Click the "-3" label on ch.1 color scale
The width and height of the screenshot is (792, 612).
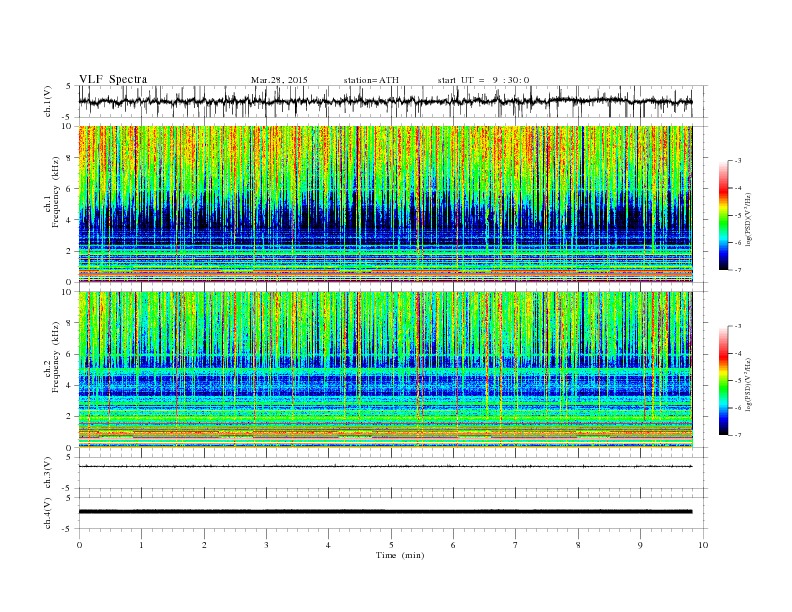tap(738, 161)
